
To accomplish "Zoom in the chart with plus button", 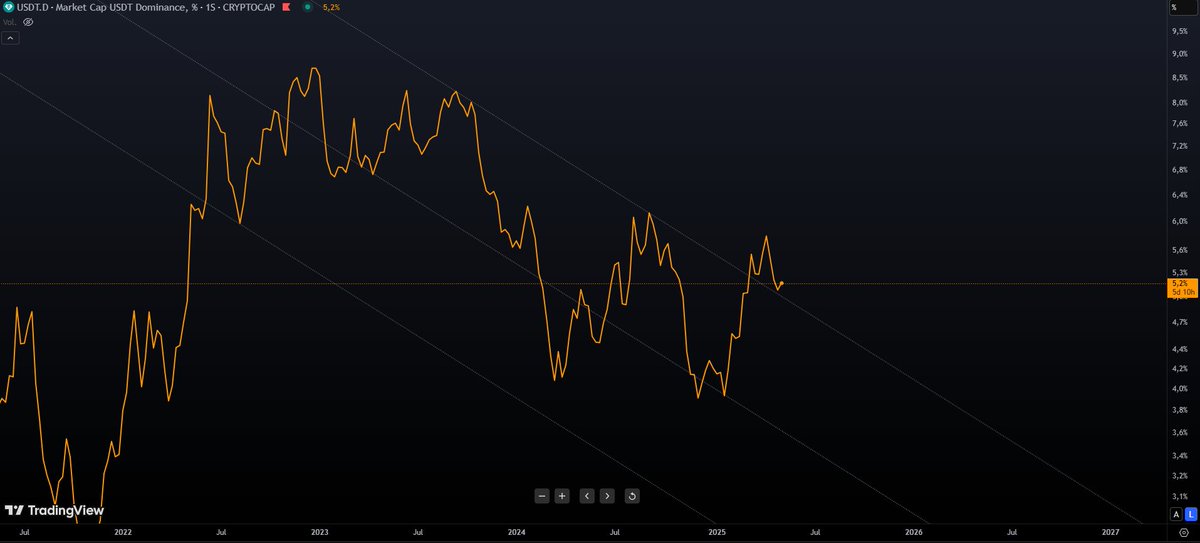I will click(x=562, y=495).
